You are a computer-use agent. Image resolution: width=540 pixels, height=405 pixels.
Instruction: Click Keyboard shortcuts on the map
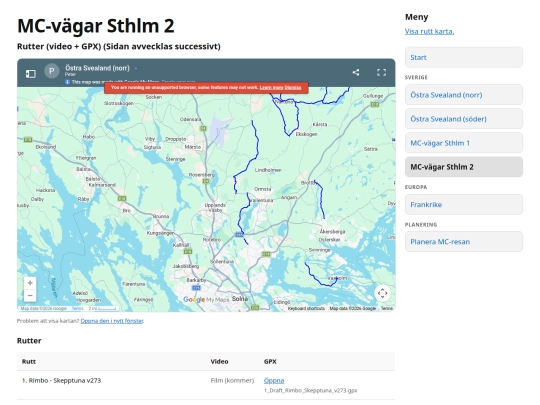(306, 309)
